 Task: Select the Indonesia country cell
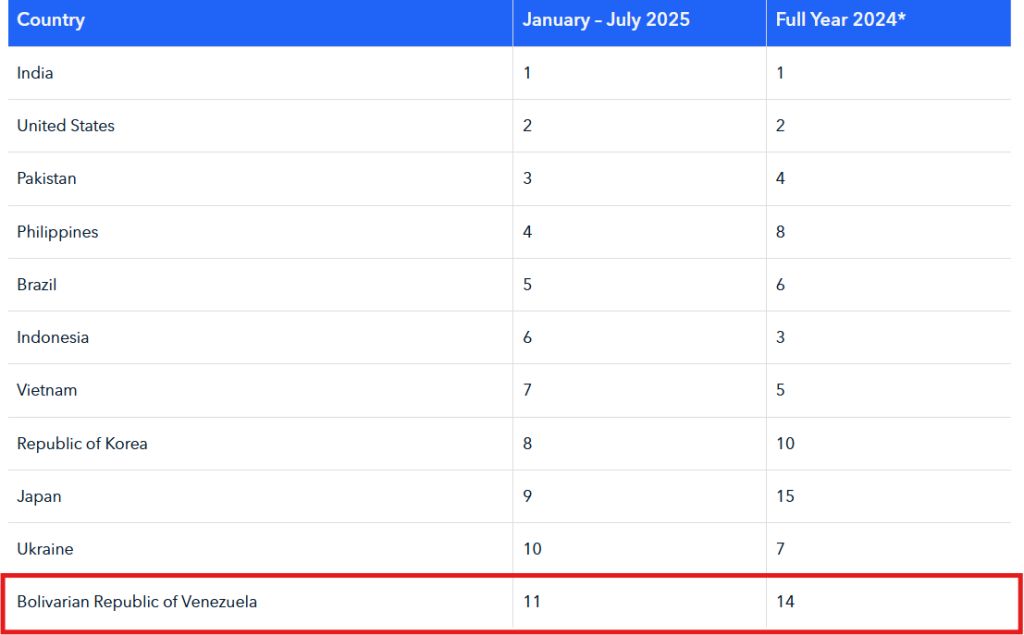[x=53, y=338]
